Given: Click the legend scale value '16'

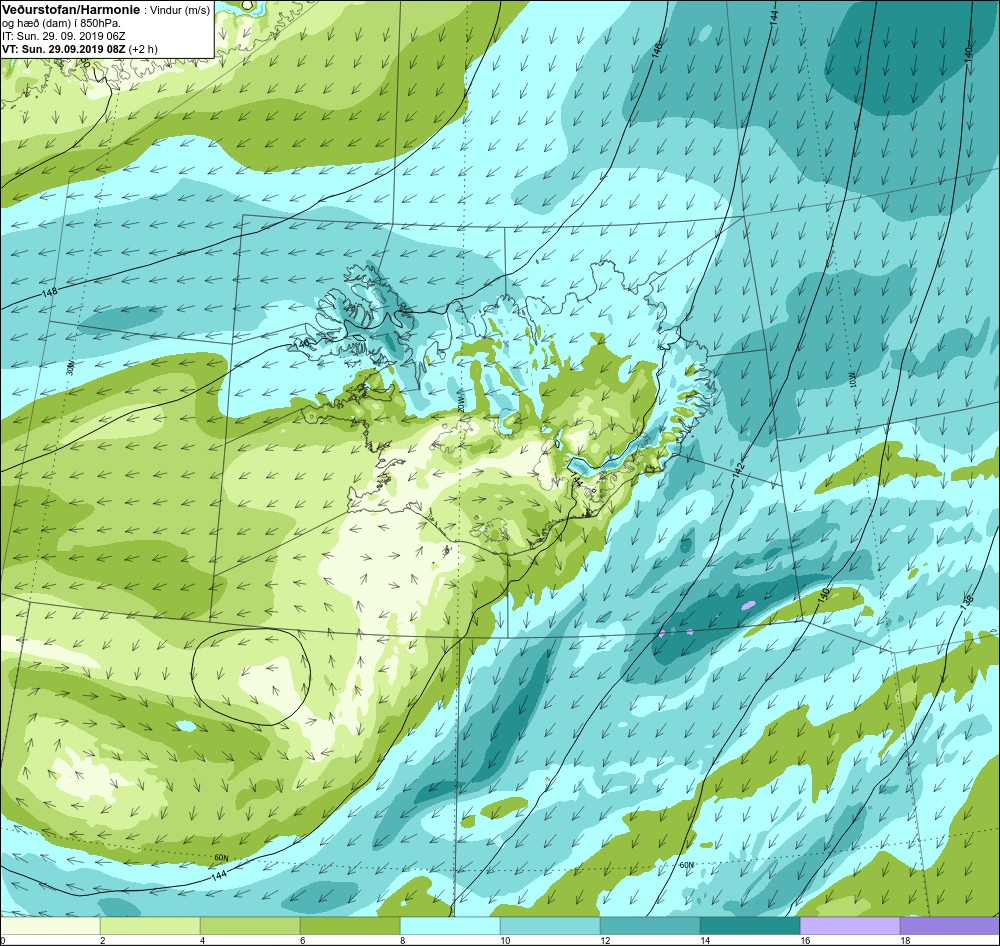Looking at the screenshot, I should click(x=805, y=940).
